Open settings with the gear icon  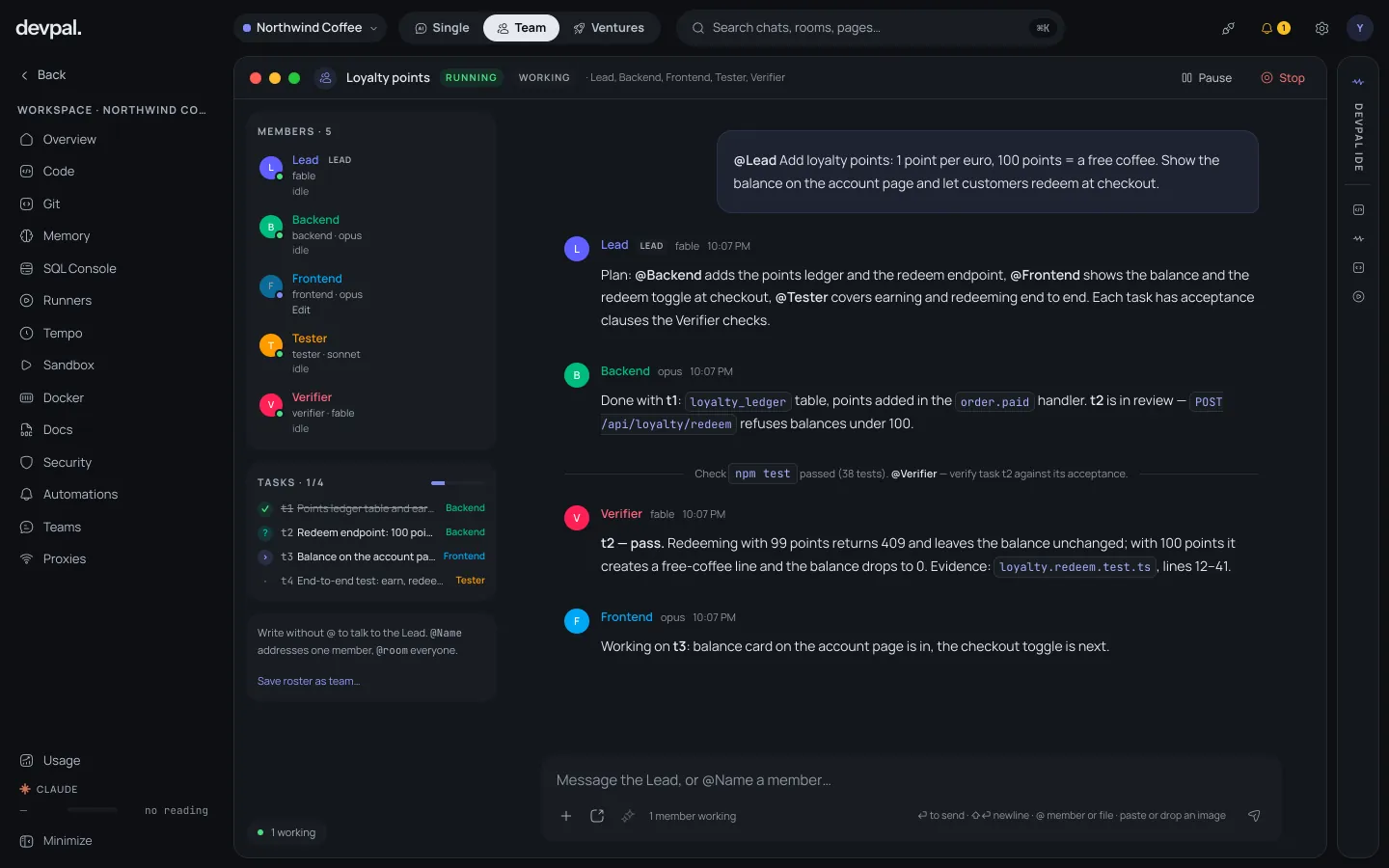(x=1321, y=28)
